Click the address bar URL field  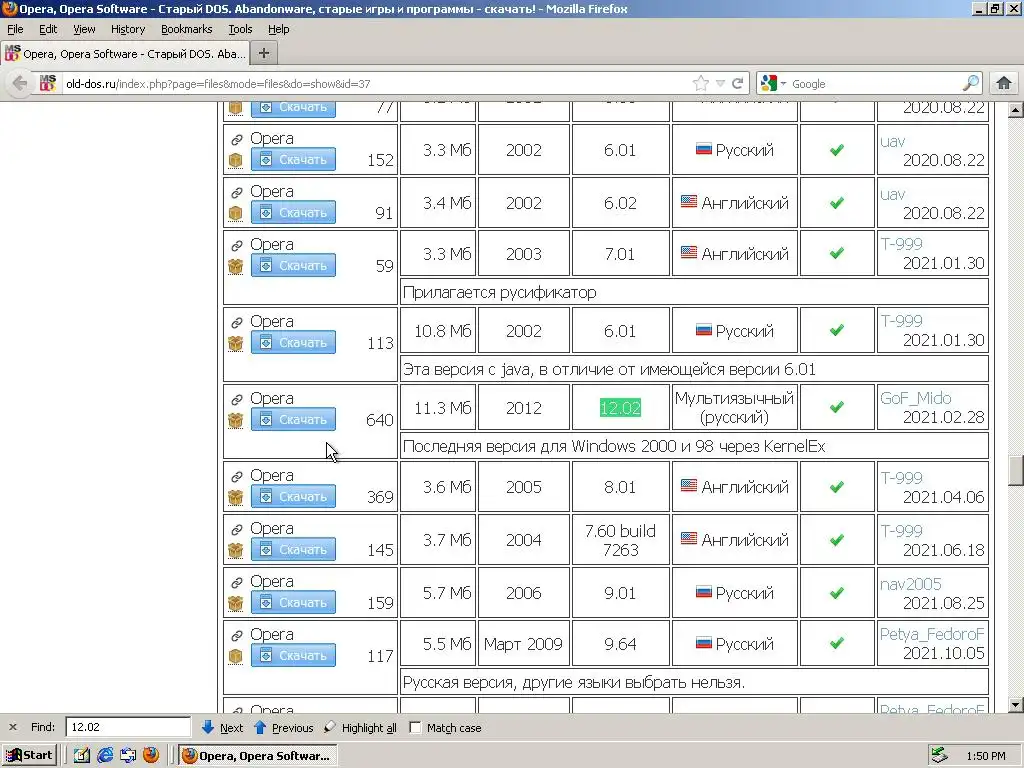click(x=376, y=84)
